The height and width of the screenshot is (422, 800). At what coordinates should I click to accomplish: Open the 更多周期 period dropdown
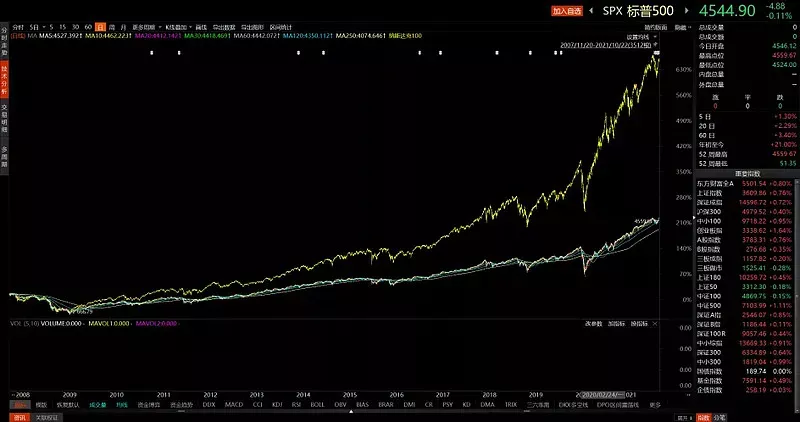(x=147, y=25)
